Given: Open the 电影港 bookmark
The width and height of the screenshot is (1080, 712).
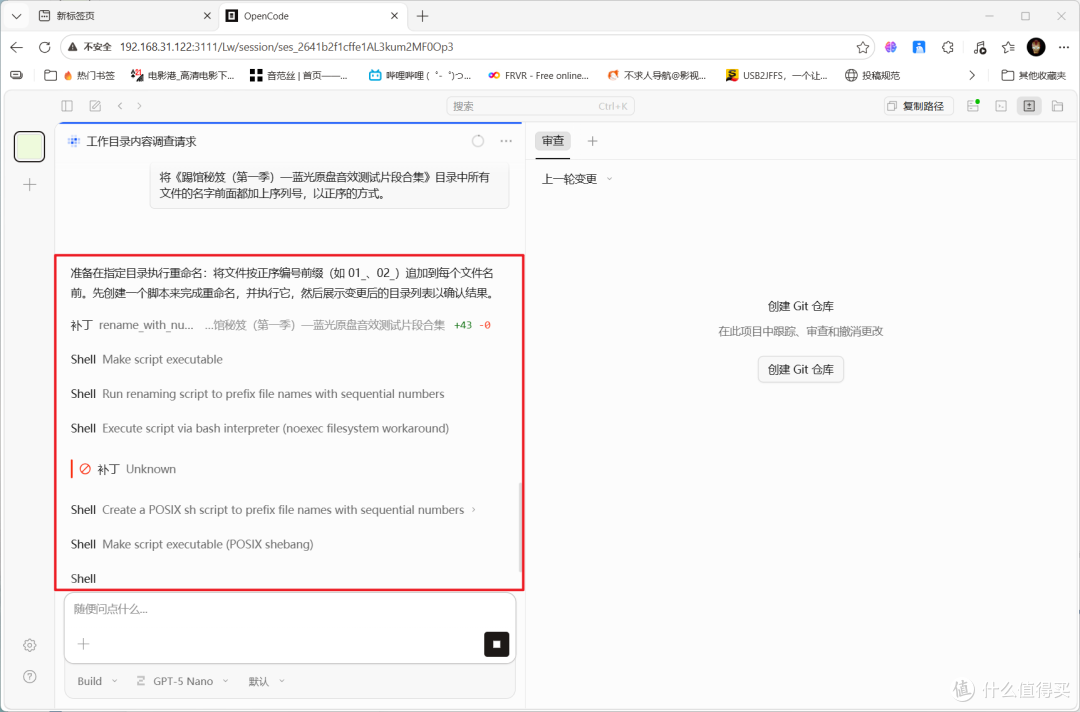Looking at the screenshot, I should 183,76.
